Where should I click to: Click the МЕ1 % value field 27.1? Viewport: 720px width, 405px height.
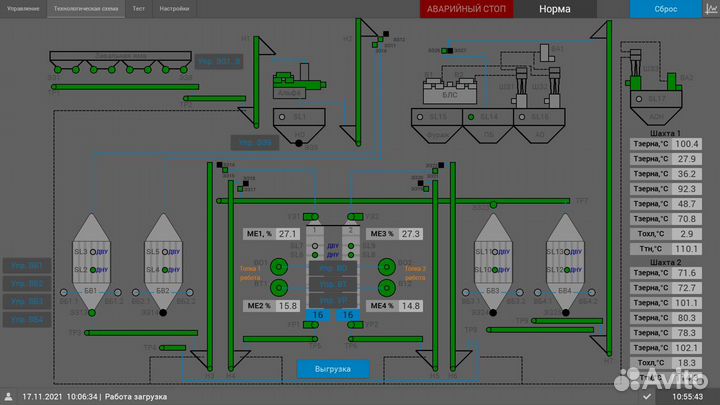(x=288, y=234)
